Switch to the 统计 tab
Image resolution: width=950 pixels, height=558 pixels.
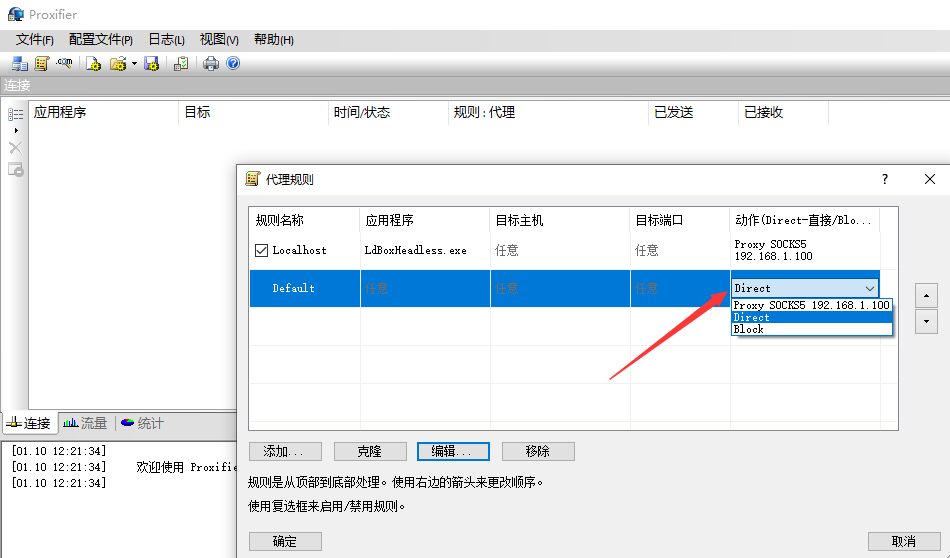[142, 423]
